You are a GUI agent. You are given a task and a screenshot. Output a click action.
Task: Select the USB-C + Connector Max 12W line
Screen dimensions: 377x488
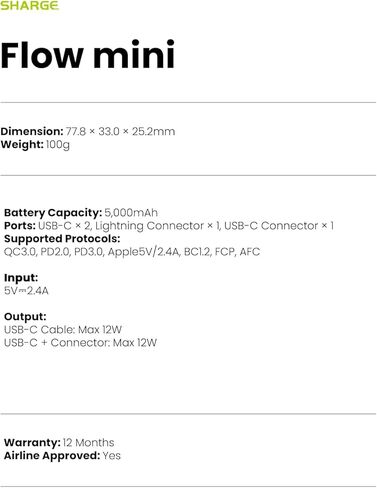(x=80, y=343)
